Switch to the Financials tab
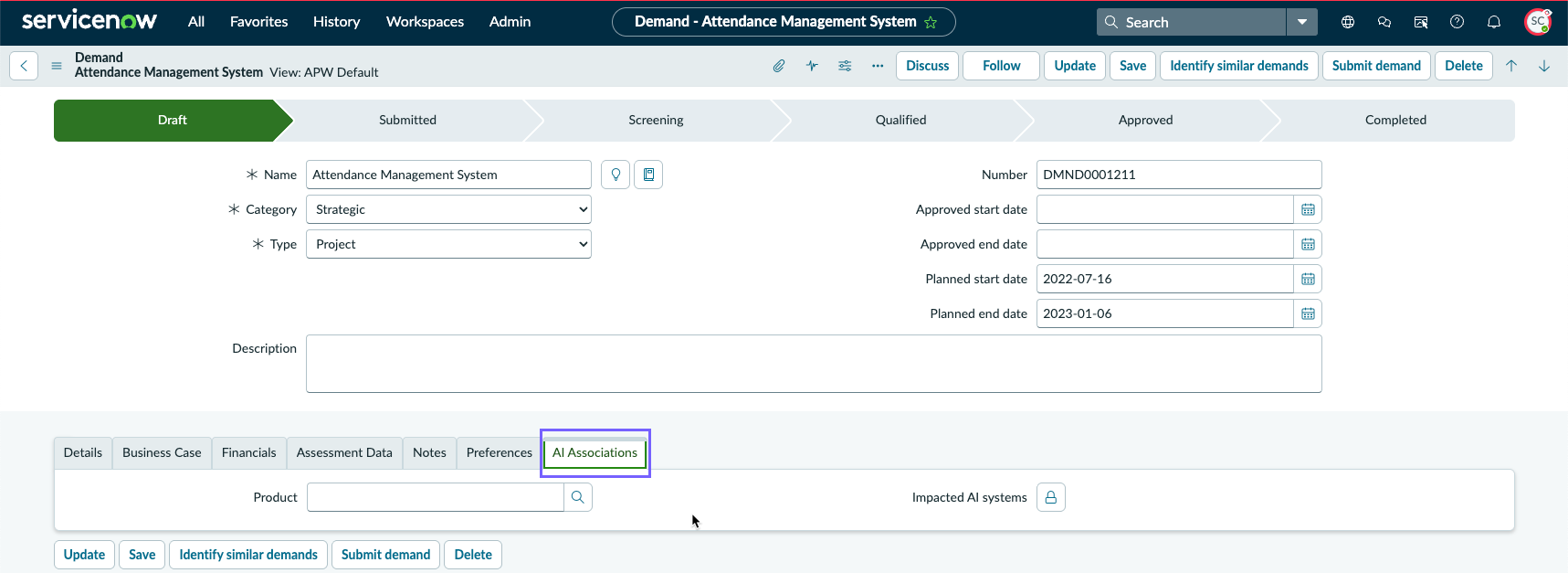The width and height of the screenshot is (1568, 573). [248, 452]
